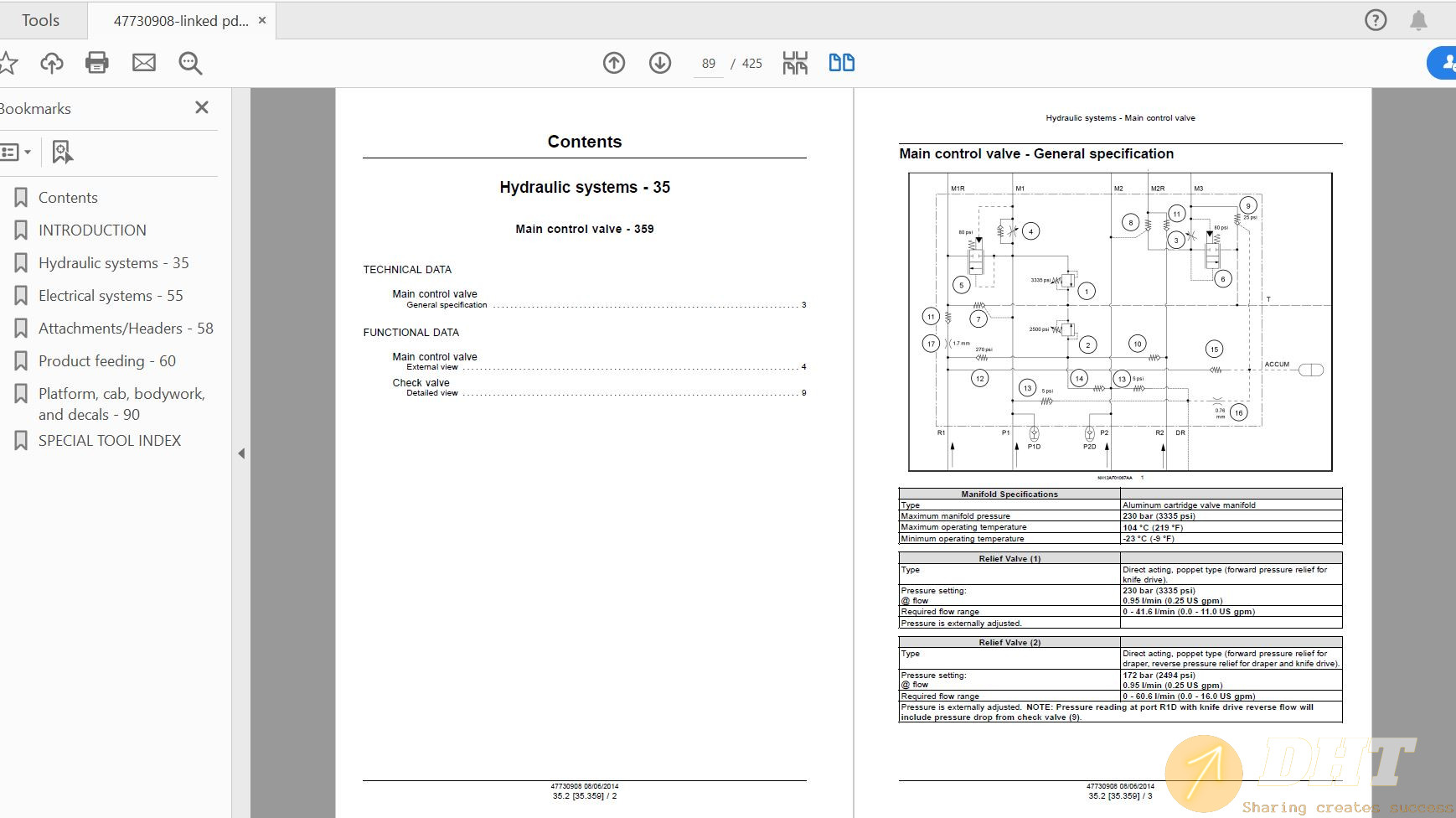Open the bookmarks options dropdown arrow
Screen dimensions: 1456x818
[28, 152]
